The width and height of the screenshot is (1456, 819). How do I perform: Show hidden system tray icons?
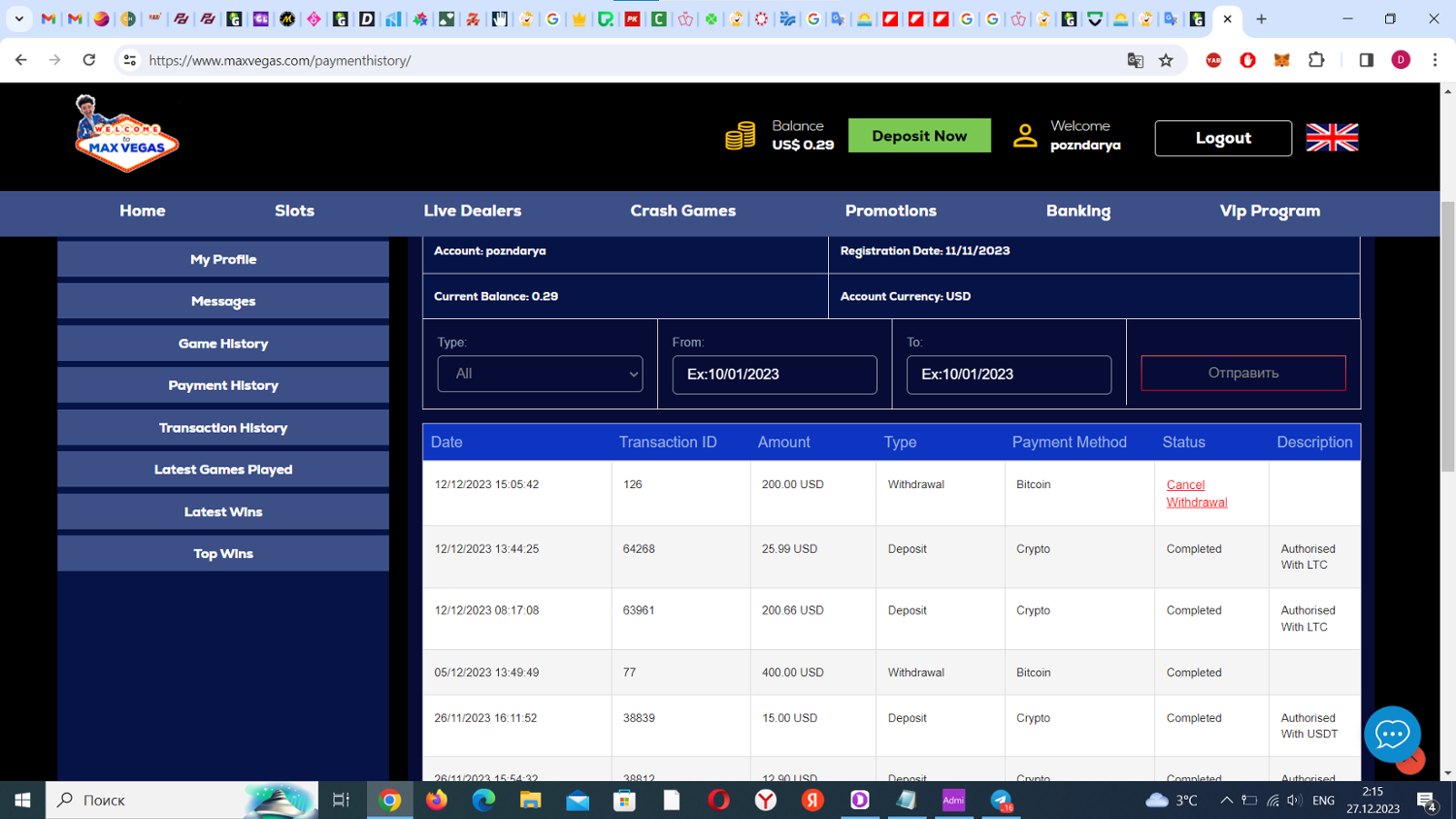(1226, 801)
